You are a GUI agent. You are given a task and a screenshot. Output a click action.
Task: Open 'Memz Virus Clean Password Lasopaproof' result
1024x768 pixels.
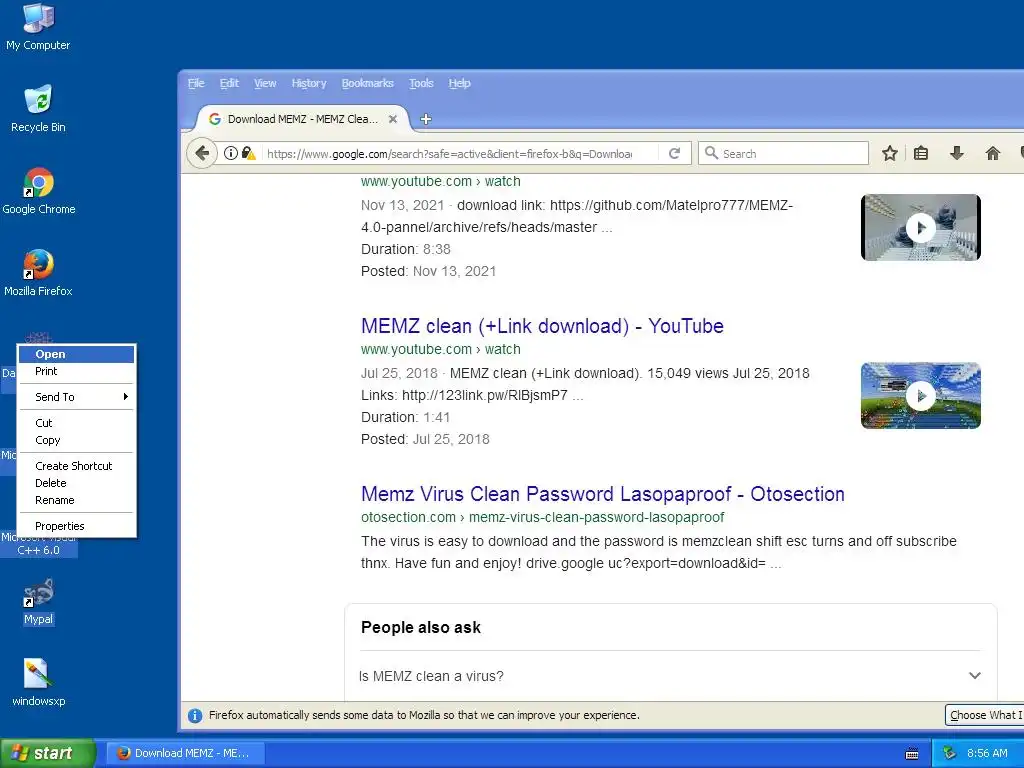[603, 494]
